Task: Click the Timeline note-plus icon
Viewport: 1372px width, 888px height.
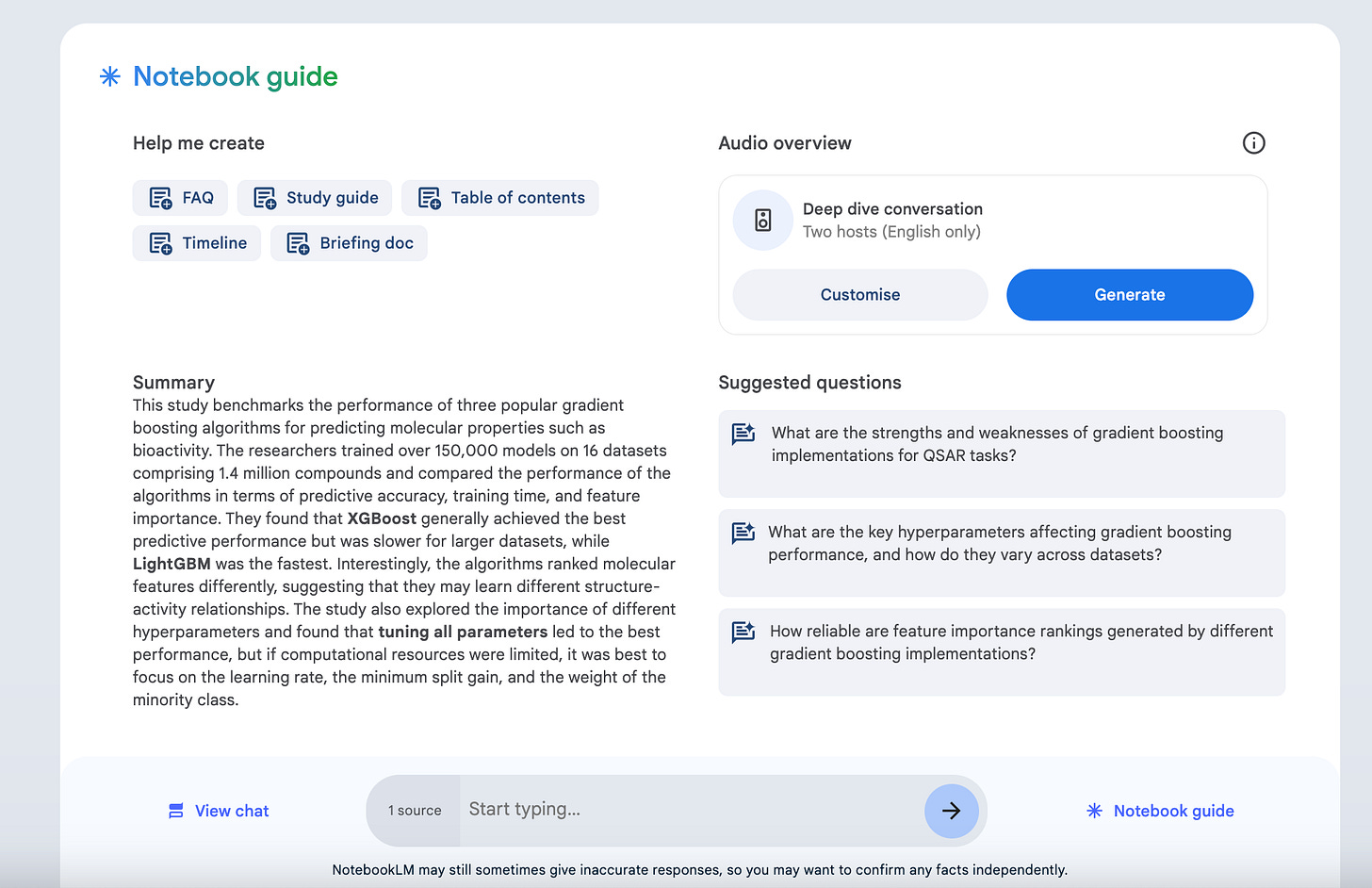Action: tap(161, 243)
